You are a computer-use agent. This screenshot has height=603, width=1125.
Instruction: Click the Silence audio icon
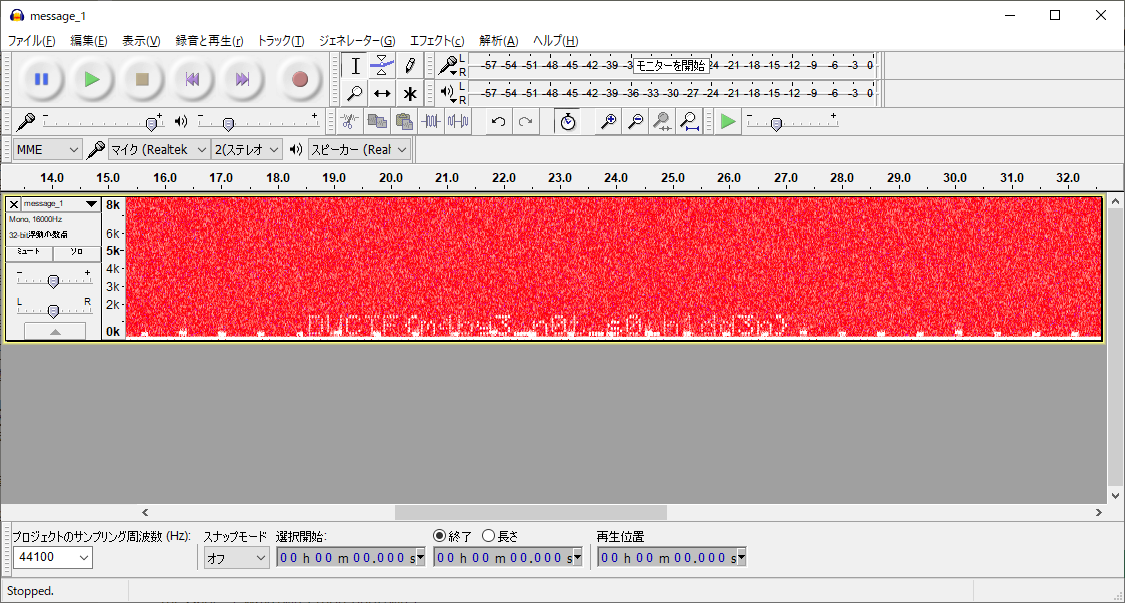tap(458, 121)
